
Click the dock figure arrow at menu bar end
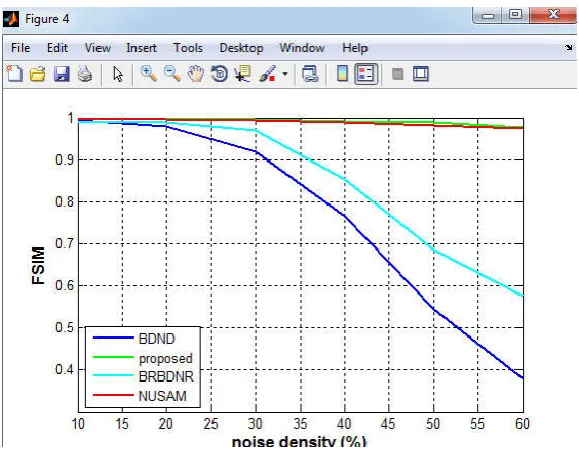[569, 48]
